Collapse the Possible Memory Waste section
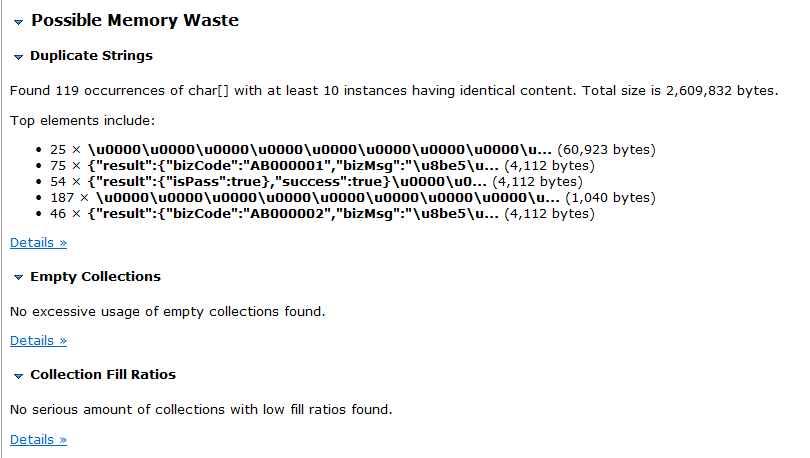 (19, 22)
